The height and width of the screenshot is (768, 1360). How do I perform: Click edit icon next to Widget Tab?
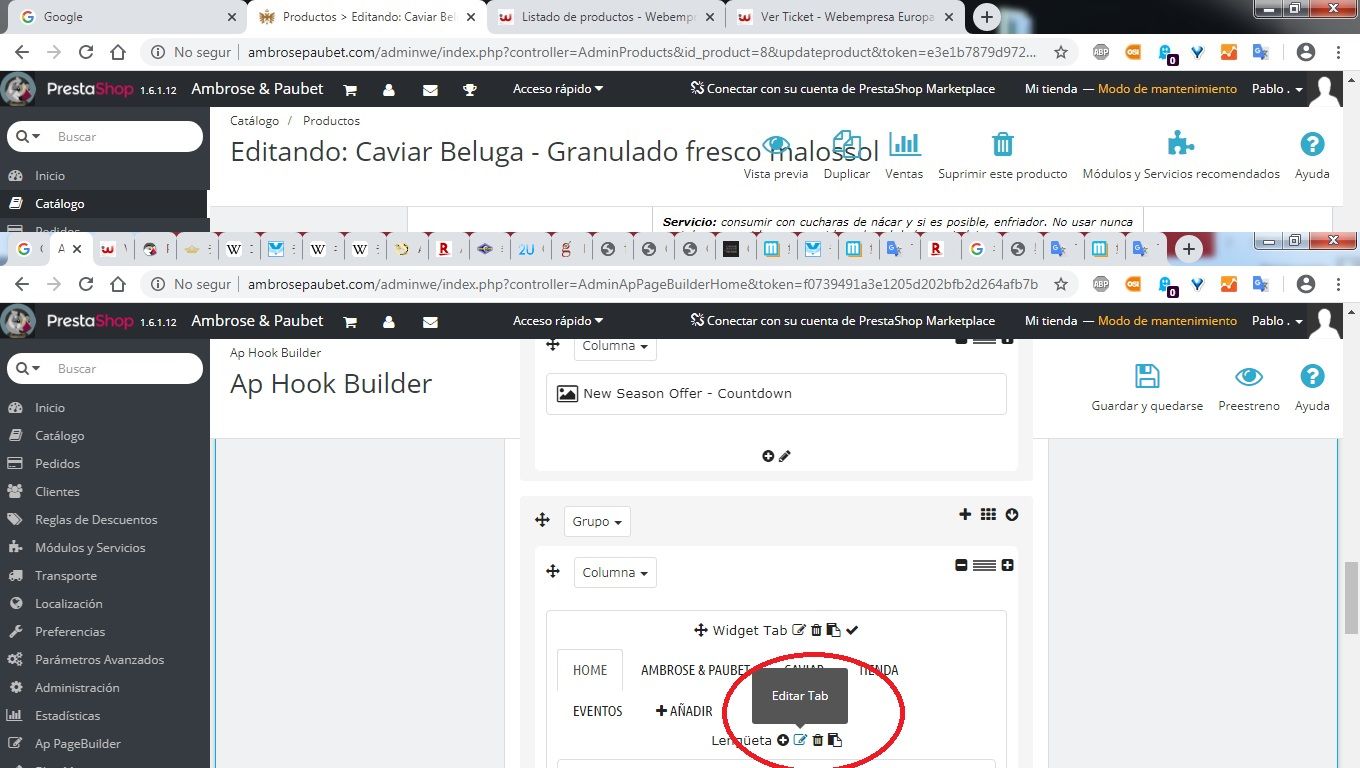(798, 630)
